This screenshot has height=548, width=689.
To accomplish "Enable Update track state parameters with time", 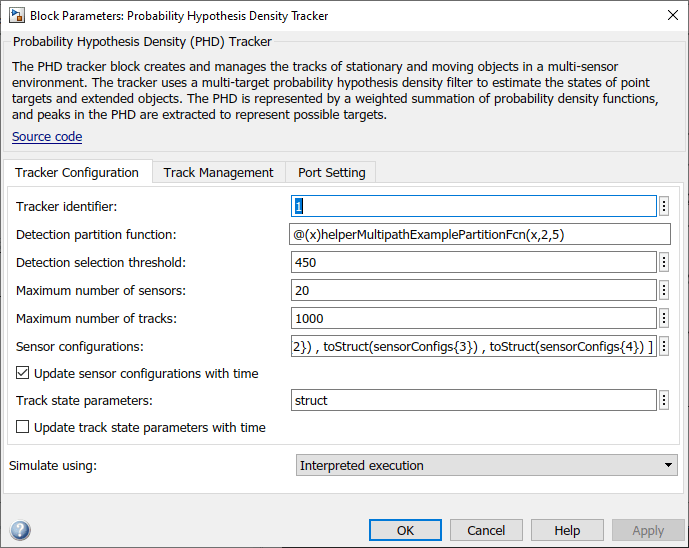I will 23,427.
